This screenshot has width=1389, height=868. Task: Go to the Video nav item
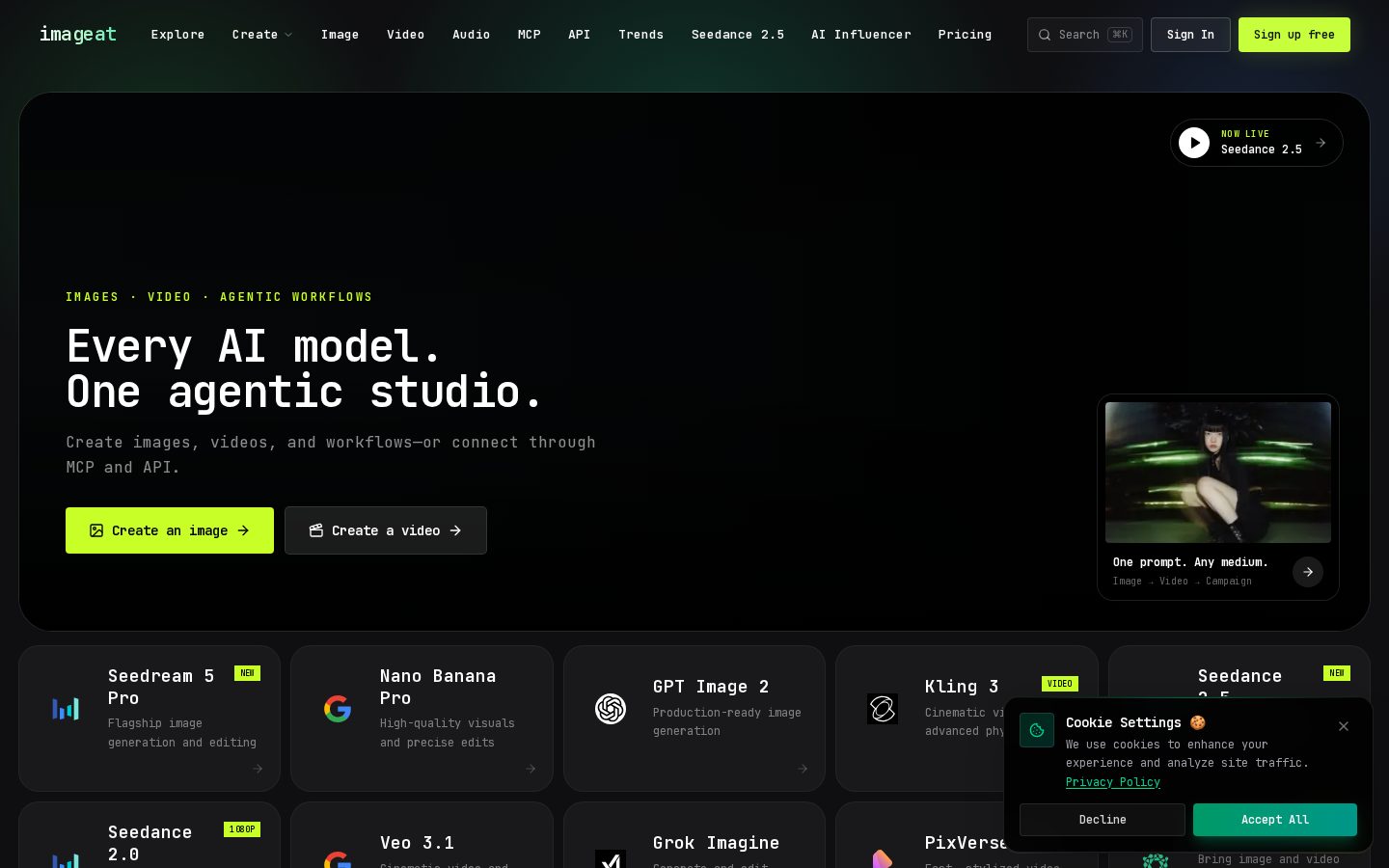pos(405,35)
